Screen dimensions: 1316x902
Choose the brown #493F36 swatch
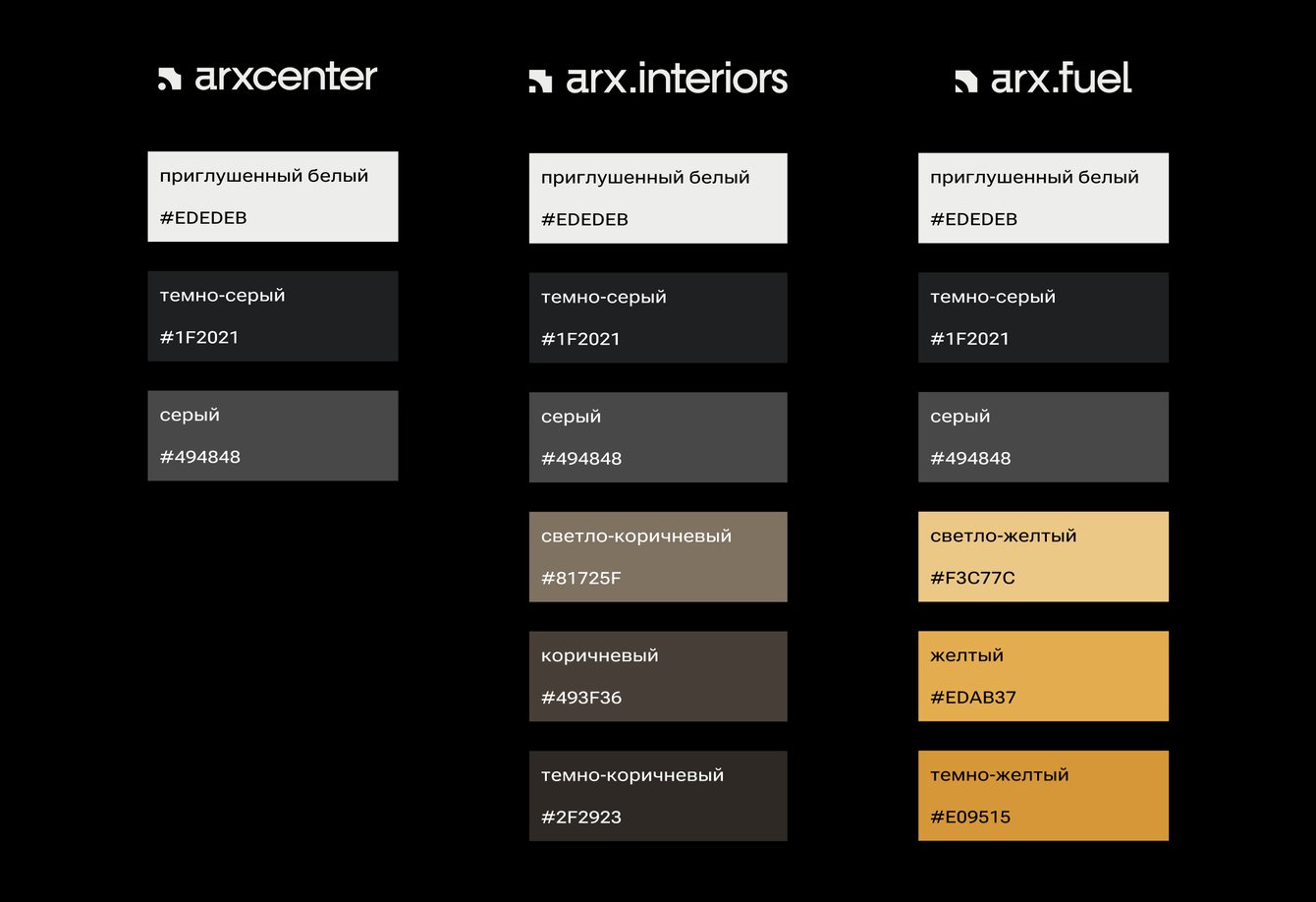[658, 676]
